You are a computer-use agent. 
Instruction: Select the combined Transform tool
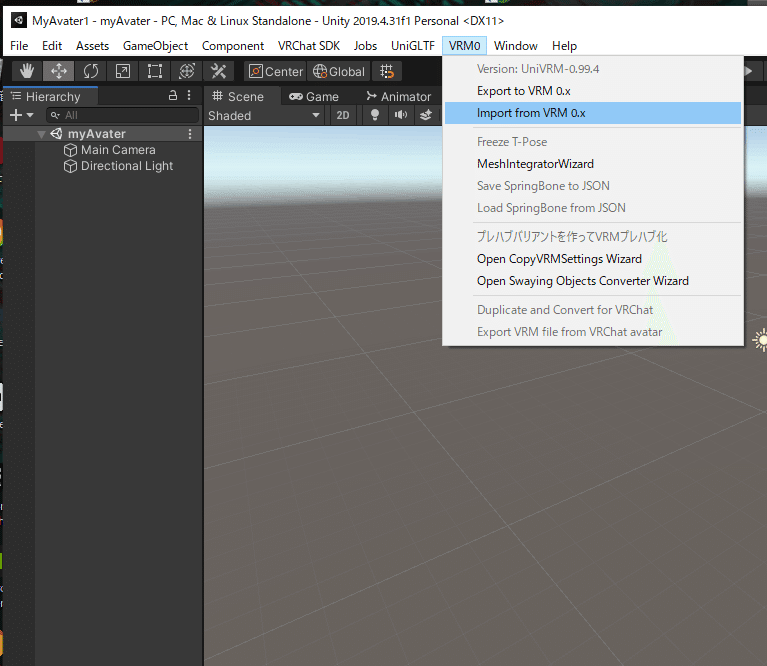[186, 71]
